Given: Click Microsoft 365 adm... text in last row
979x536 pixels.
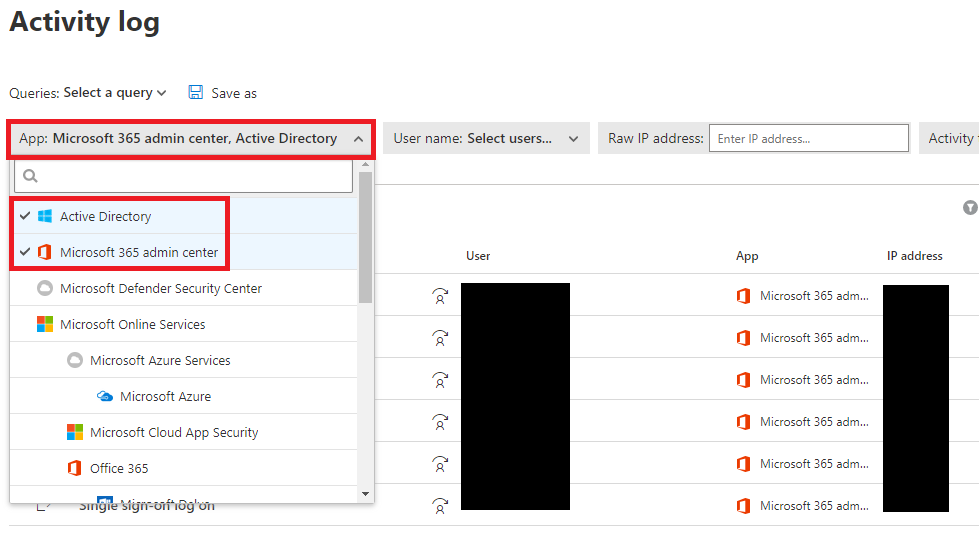Looking at the screenshot, I should [814, 506].
